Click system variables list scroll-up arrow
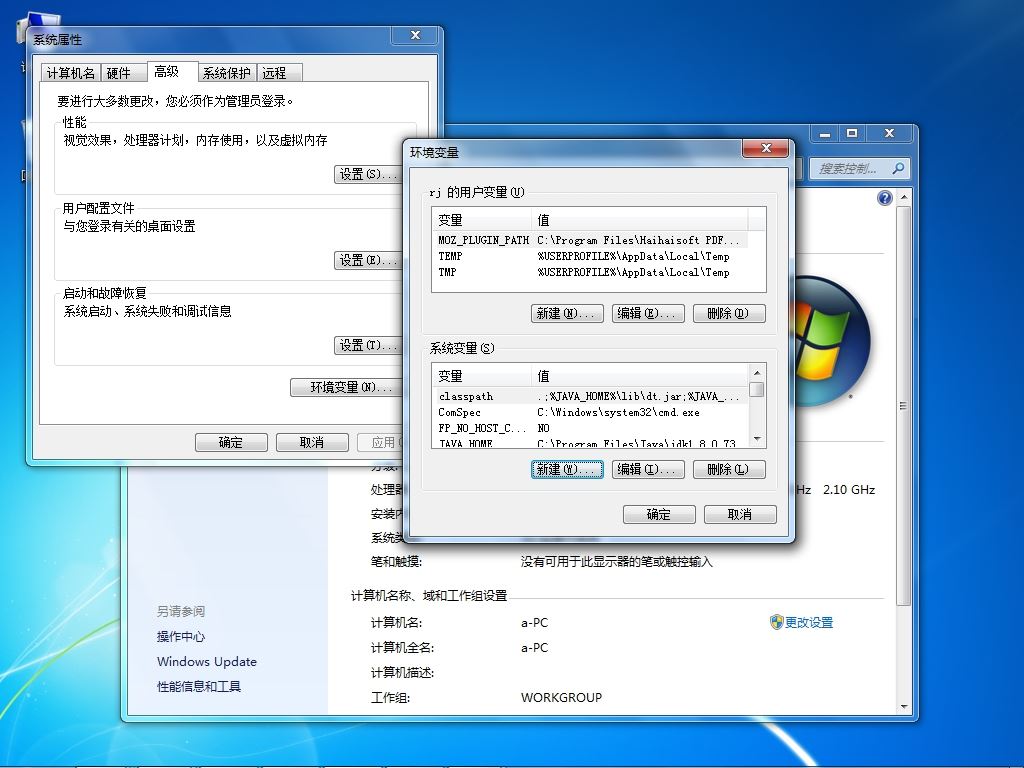Image resolution: width=1024 pixels, height=768 pixels. [x=757, y=373]
